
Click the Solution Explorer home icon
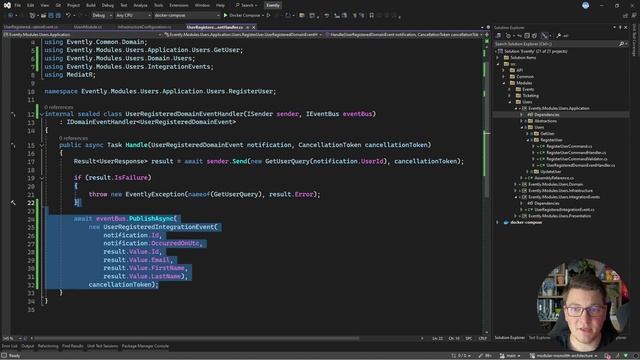(498, 36)
